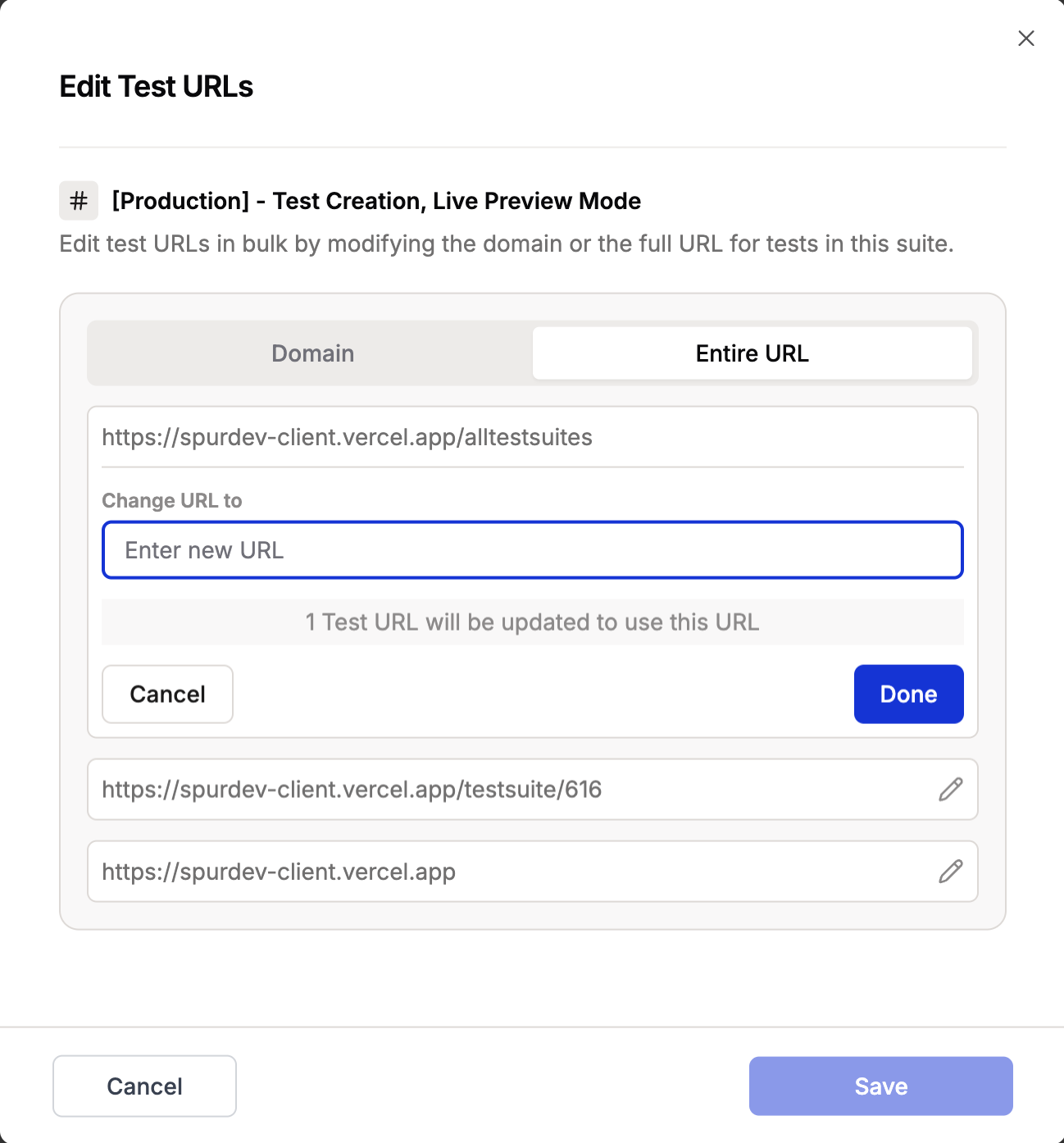Screen dimensions: 1064x1143
Task: Click Cancel at the bottom left of the dialog
Action: 144,1086
